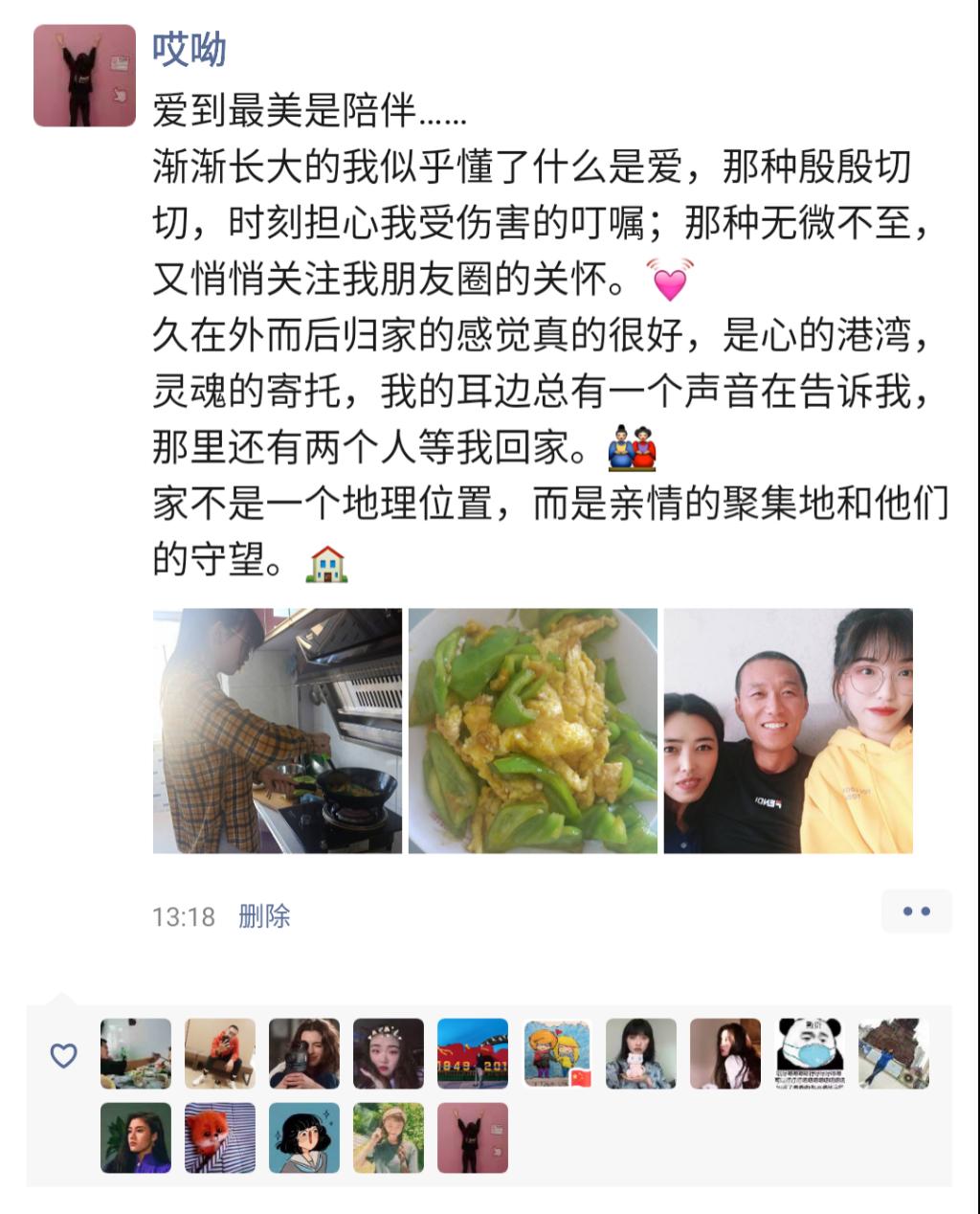Open the poster's profile avatar at top left

tap(84, 76)
